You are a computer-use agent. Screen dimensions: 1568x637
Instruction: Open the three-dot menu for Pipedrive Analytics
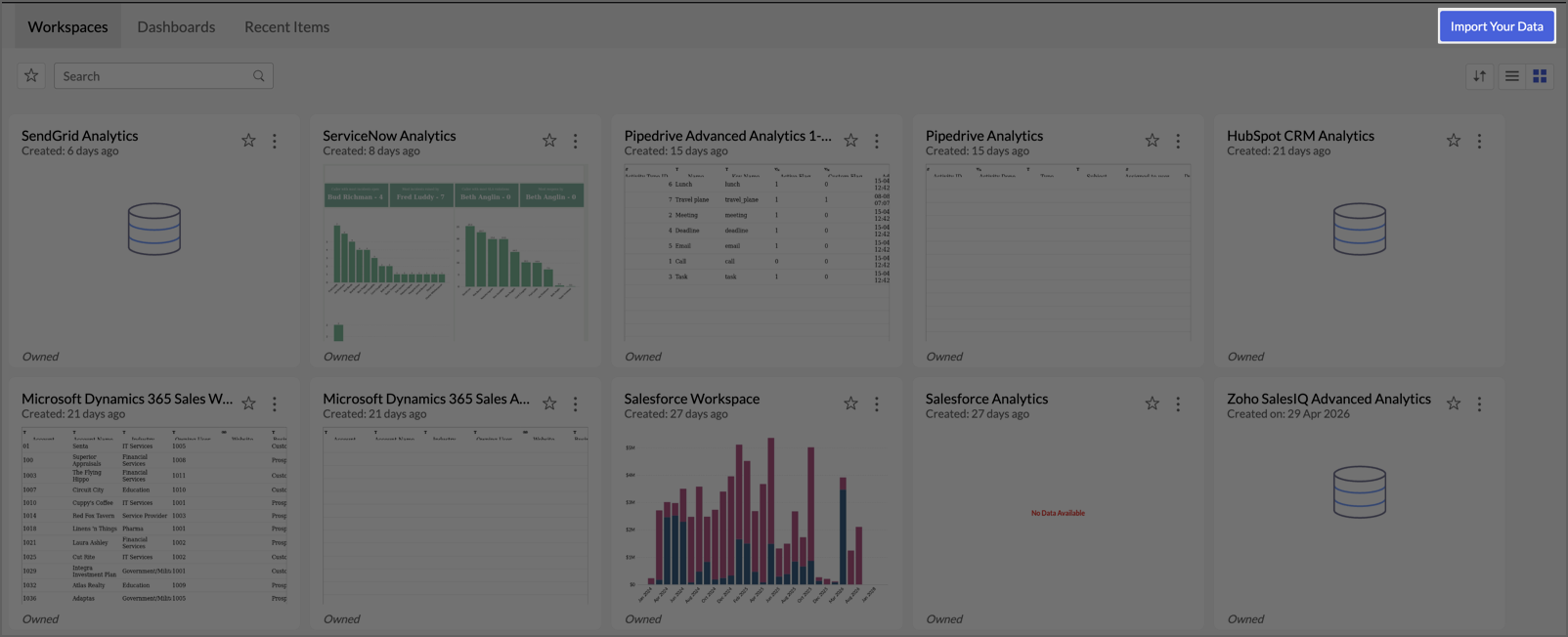tap(1178, 141)
